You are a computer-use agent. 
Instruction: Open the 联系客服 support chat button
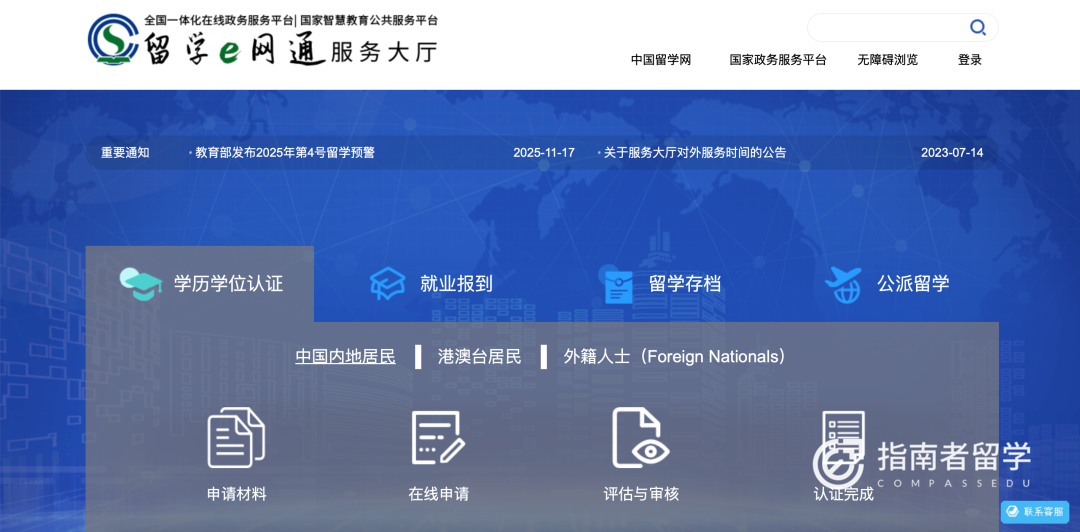coord(1035,511)
